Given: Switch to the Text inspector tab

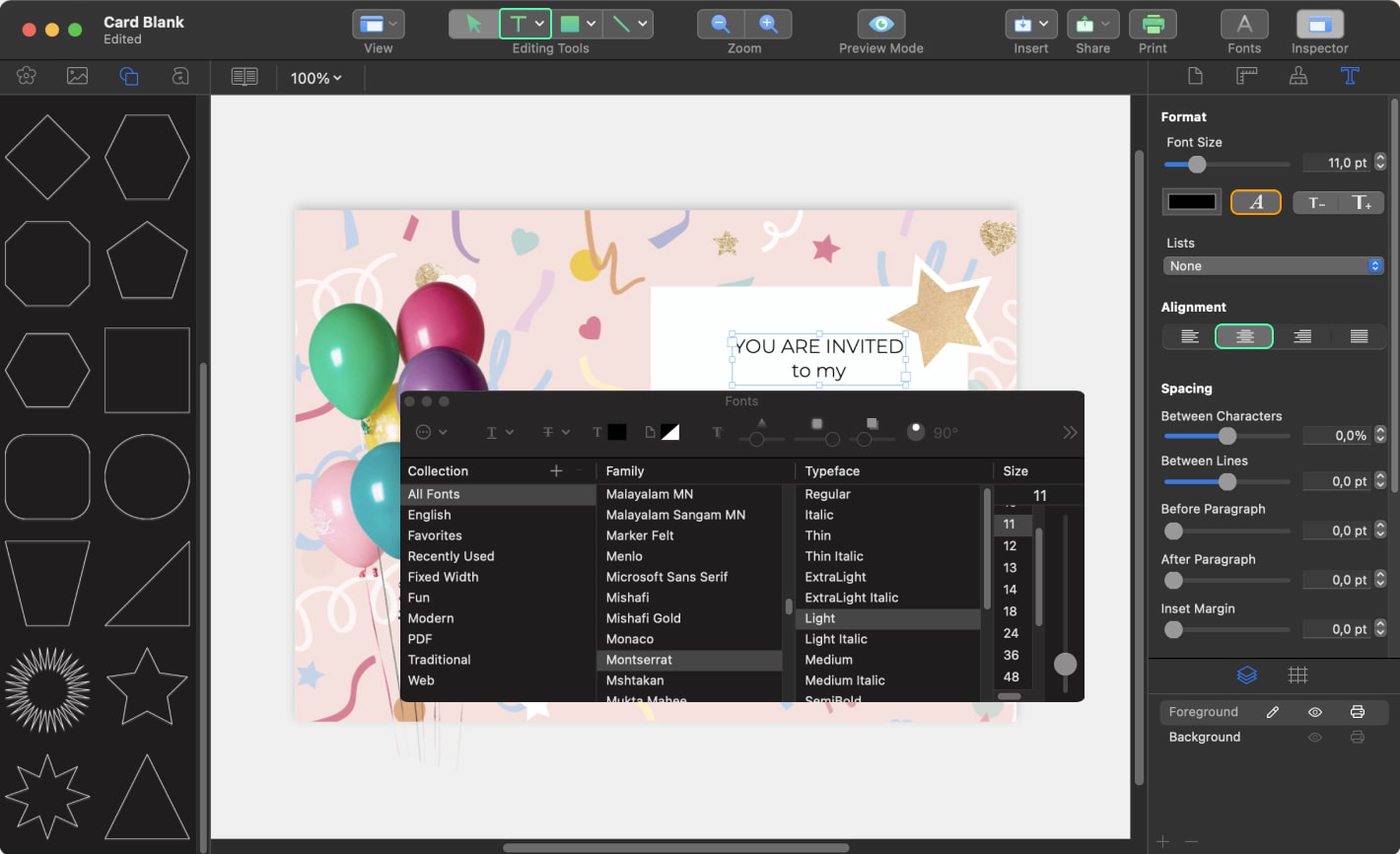Looking at the screenshot, I should 1349,76.
